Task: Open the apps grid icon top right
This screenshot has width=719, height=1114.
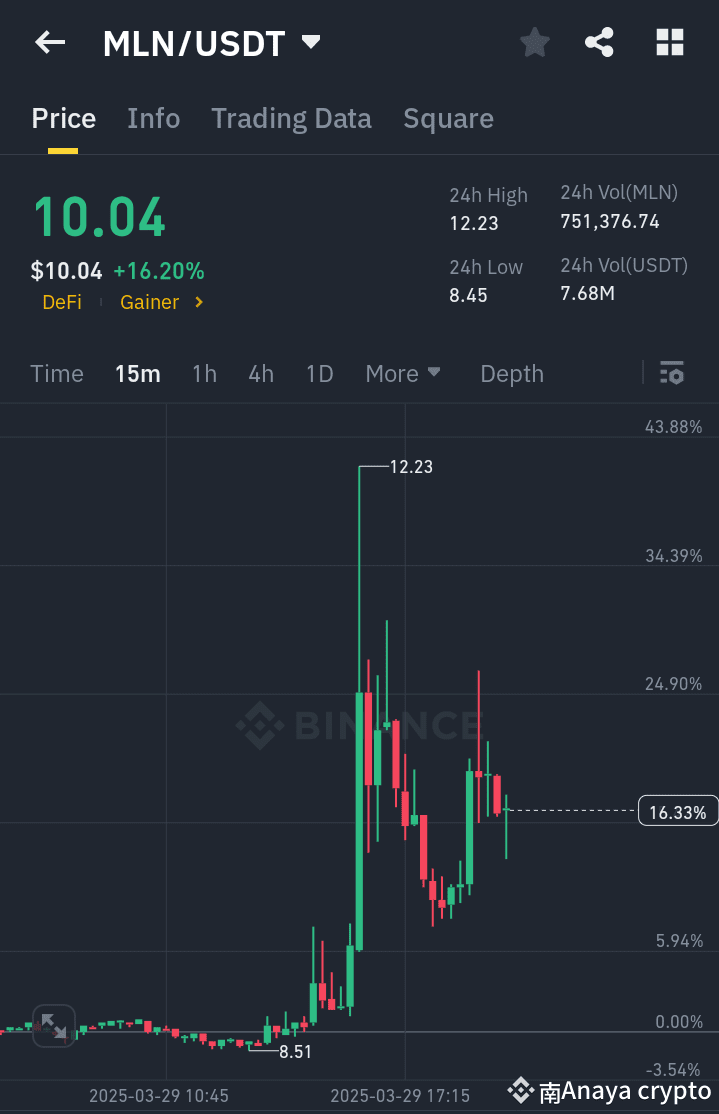Action: (x=668, y=42)
